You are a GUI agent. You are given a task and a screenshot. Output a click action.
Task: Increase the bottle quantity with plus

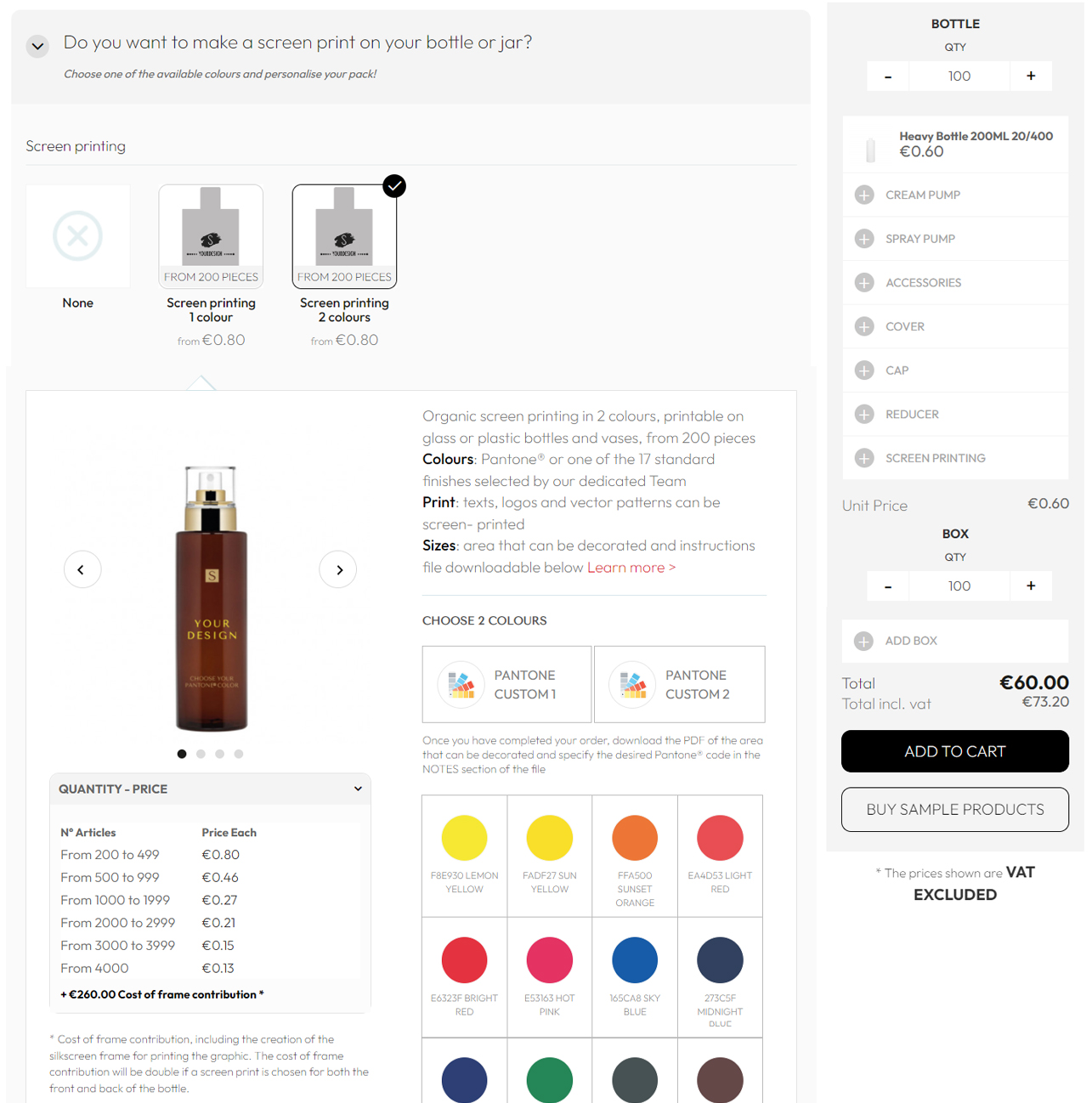coord(1031,76)
